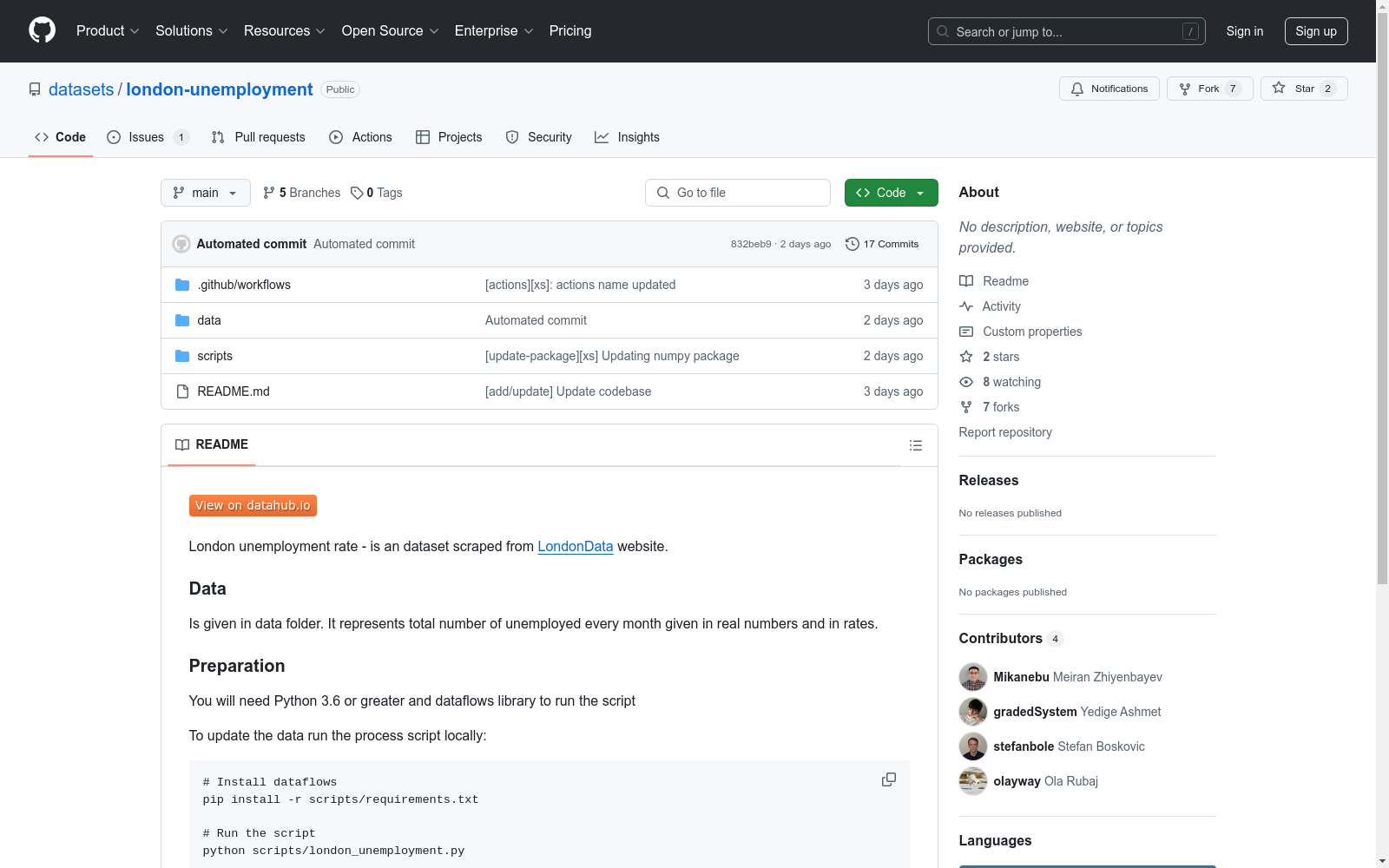Click the repository icon beside datasets
This screenshot has width=1389, height=868.
[x=35, y=89]
